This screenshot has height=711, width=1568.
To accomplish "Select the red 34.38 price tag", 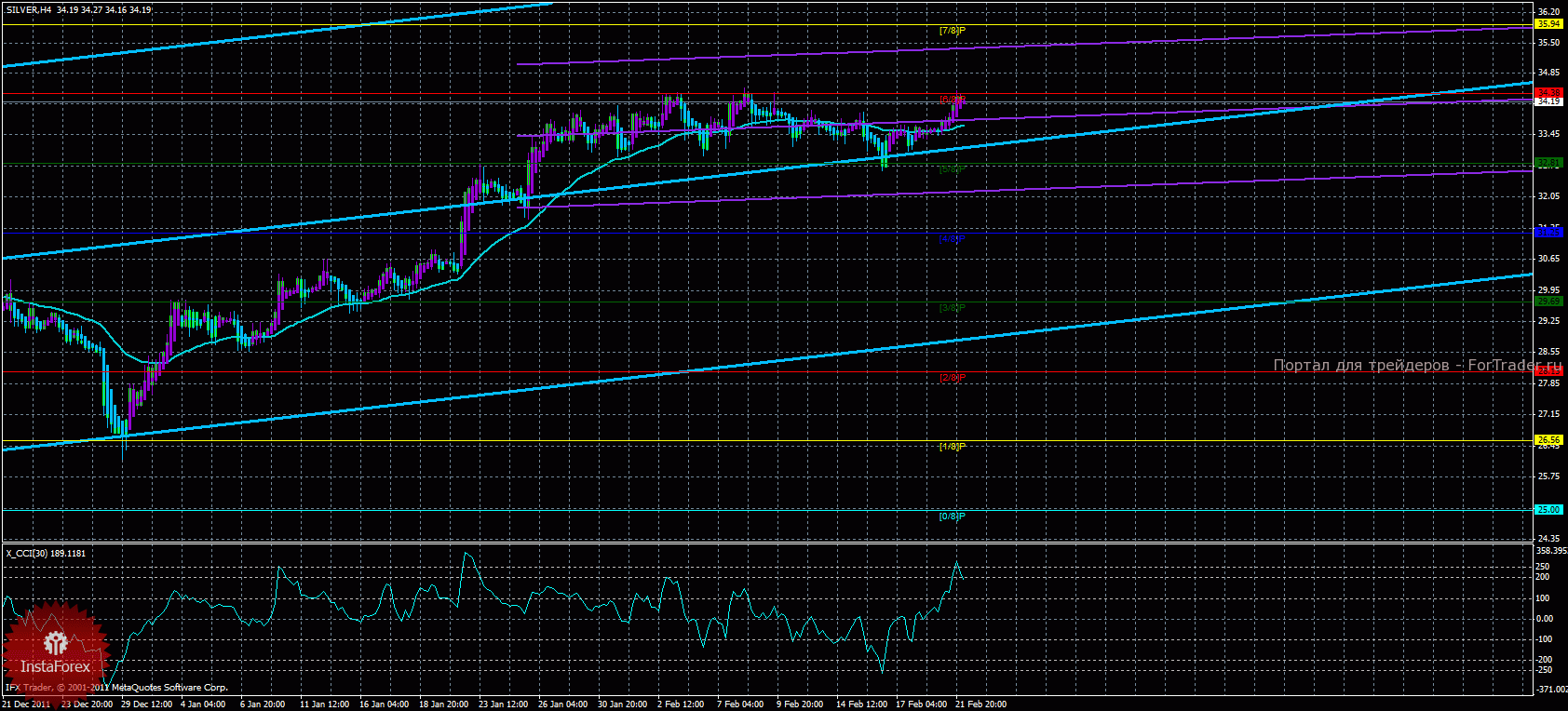I will tap(1548, 93).
